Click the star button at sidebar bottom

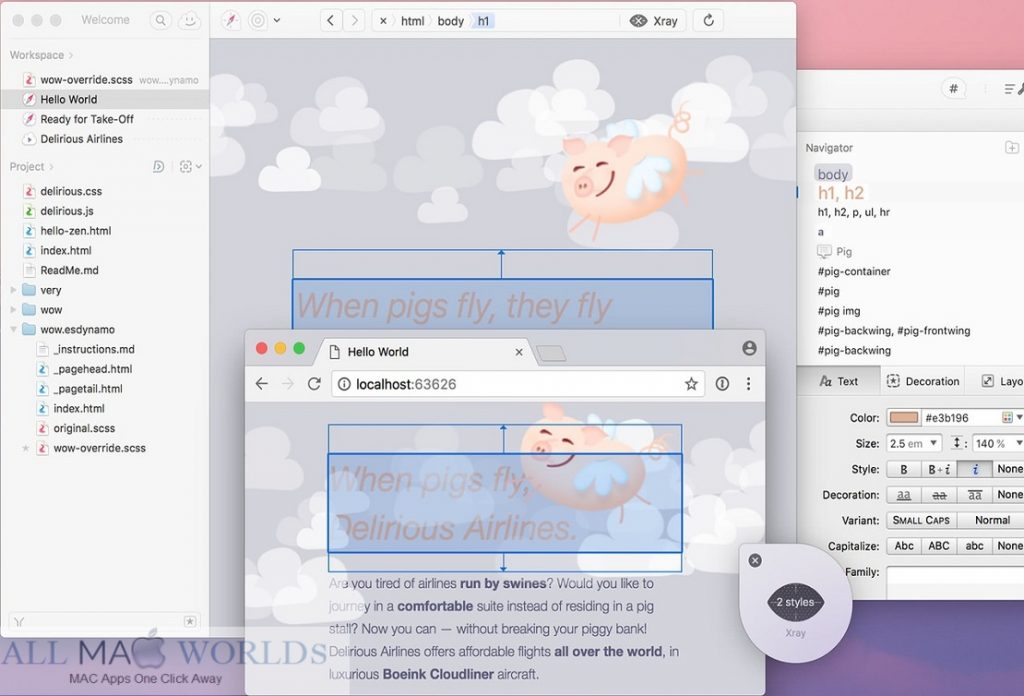189,622
